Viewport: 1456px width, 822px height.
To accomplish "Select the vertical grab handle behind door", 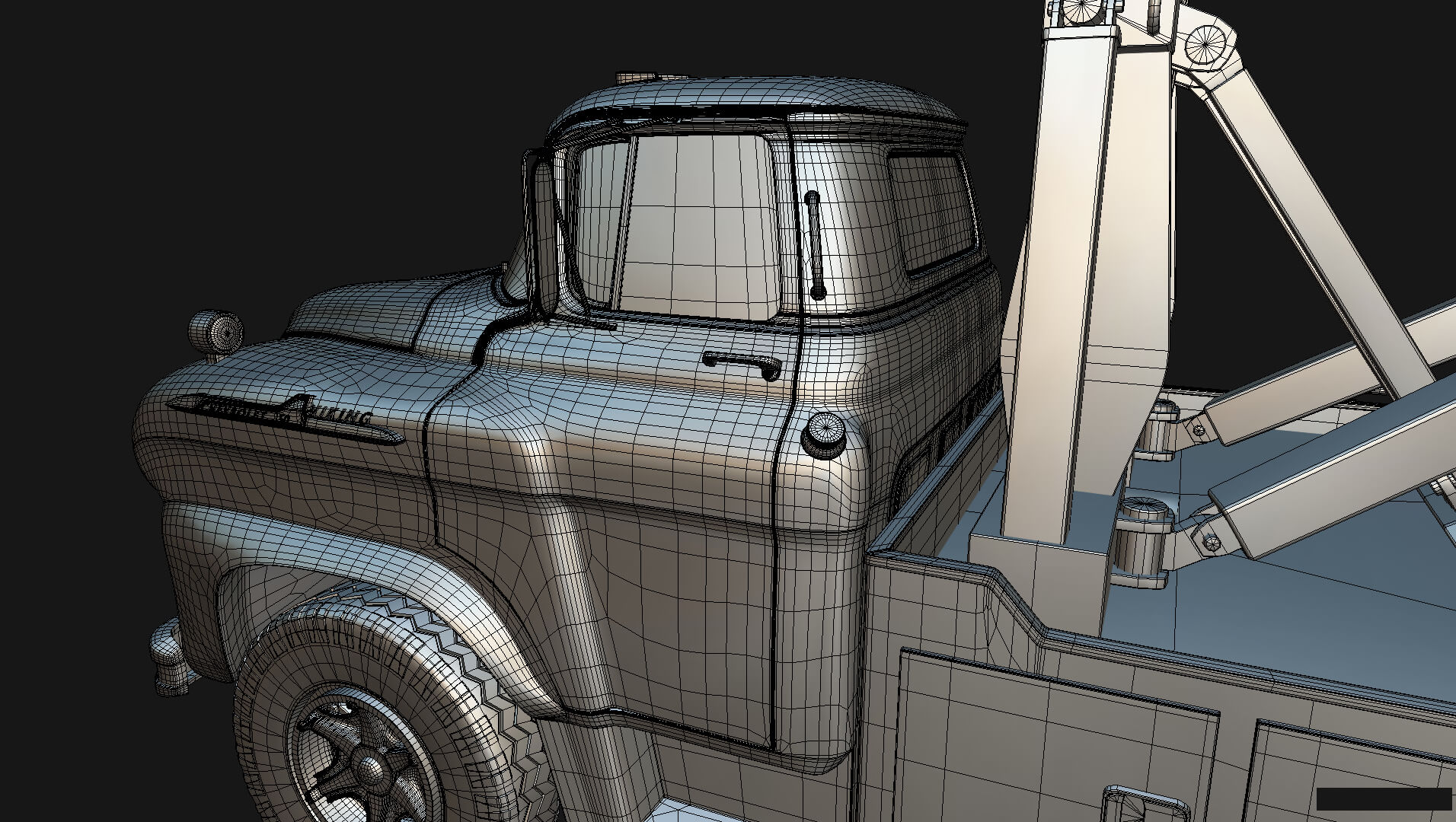I will click(813, 244).
